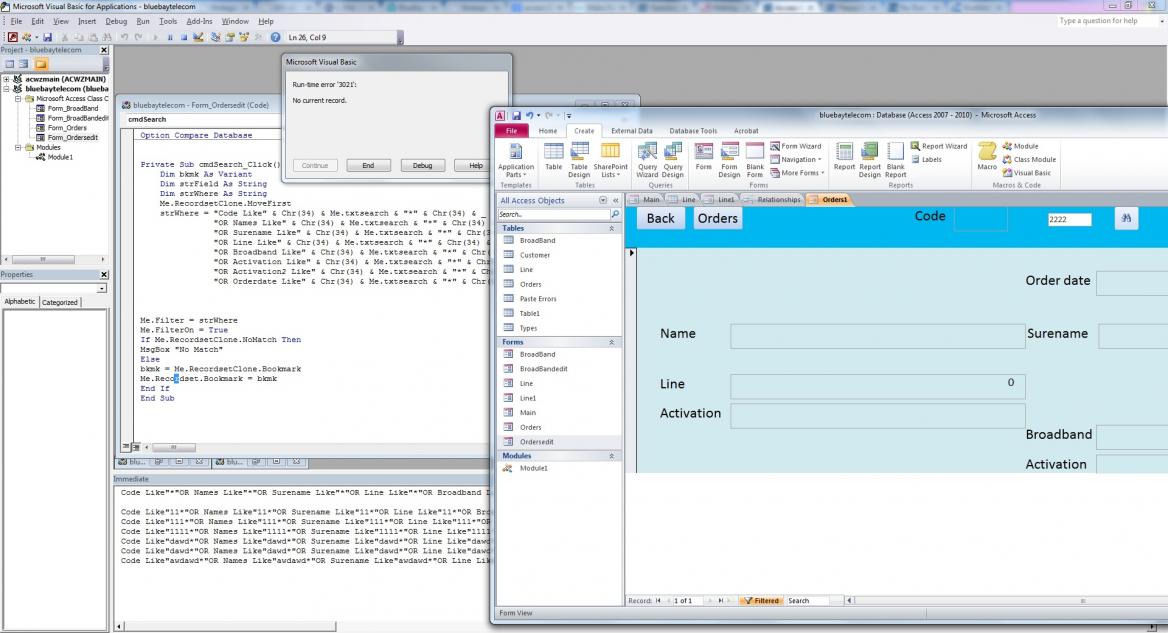Collapse the Tables group in navigation pane

(x=612, y=229)
